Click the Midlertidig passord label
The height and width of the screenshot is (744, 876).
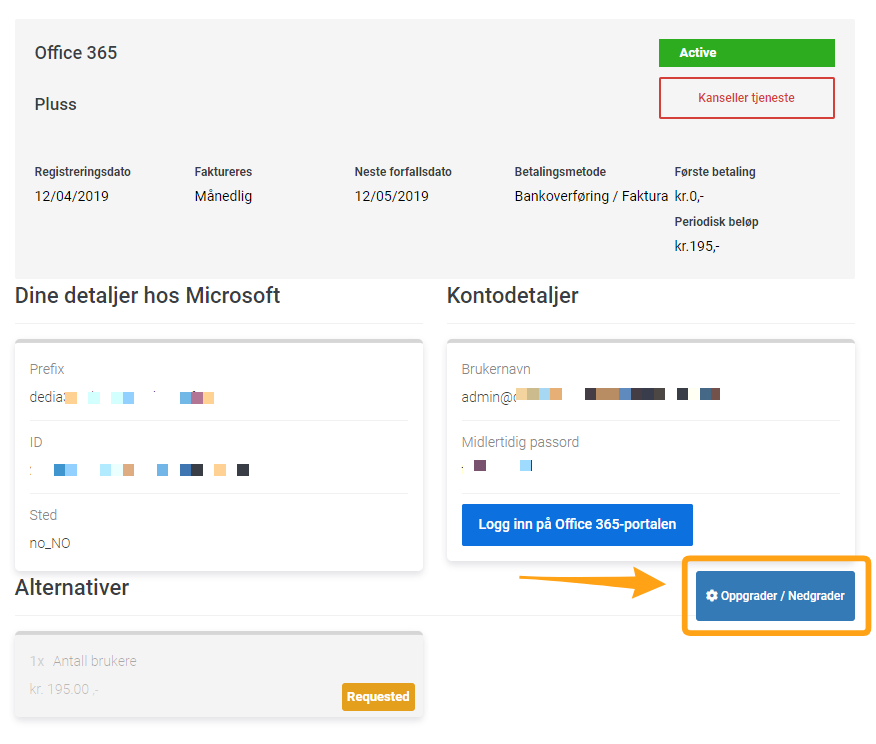(520, 442)
